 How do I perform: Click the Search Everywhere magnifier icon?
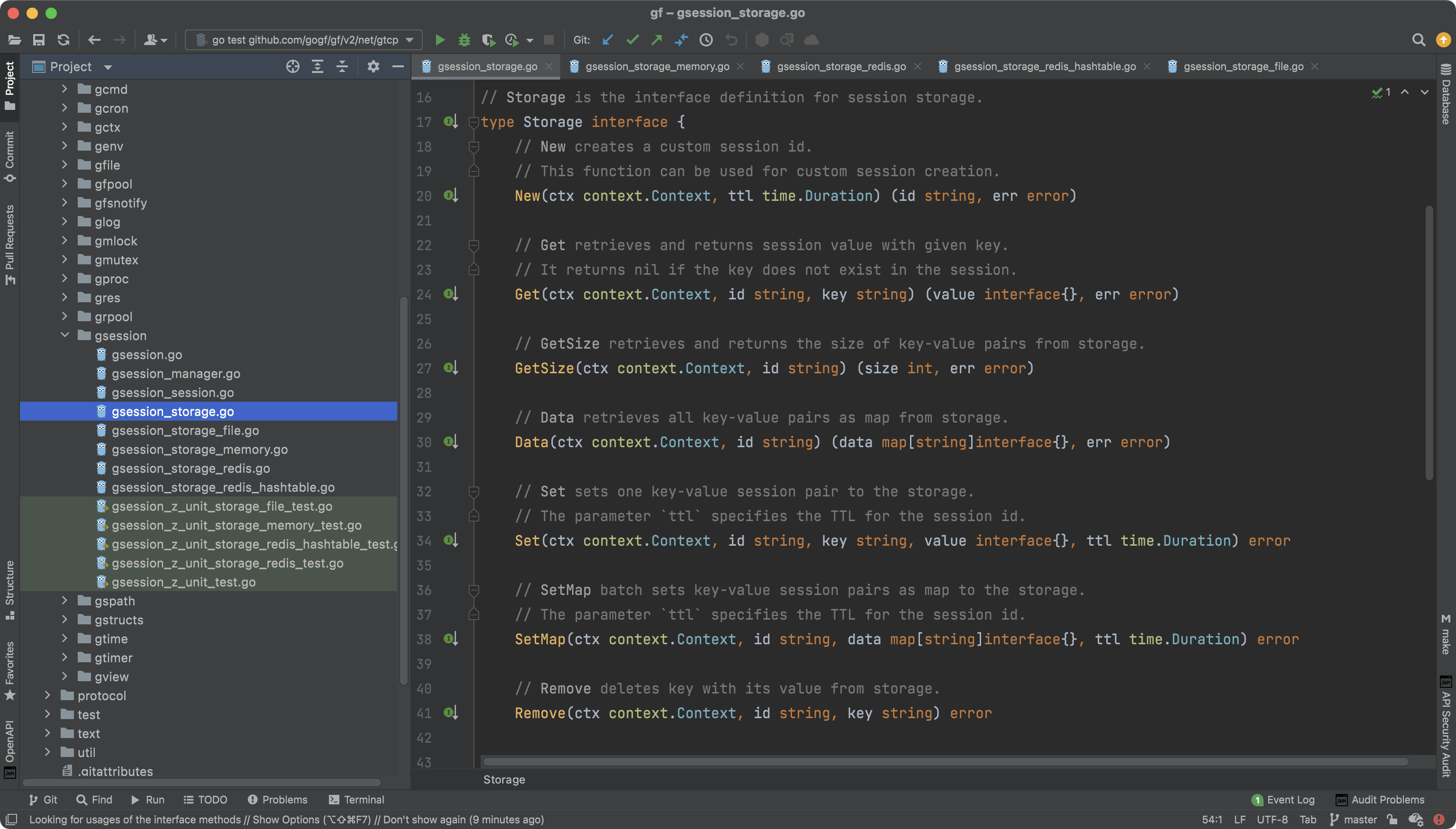(x=1419, y=40)
